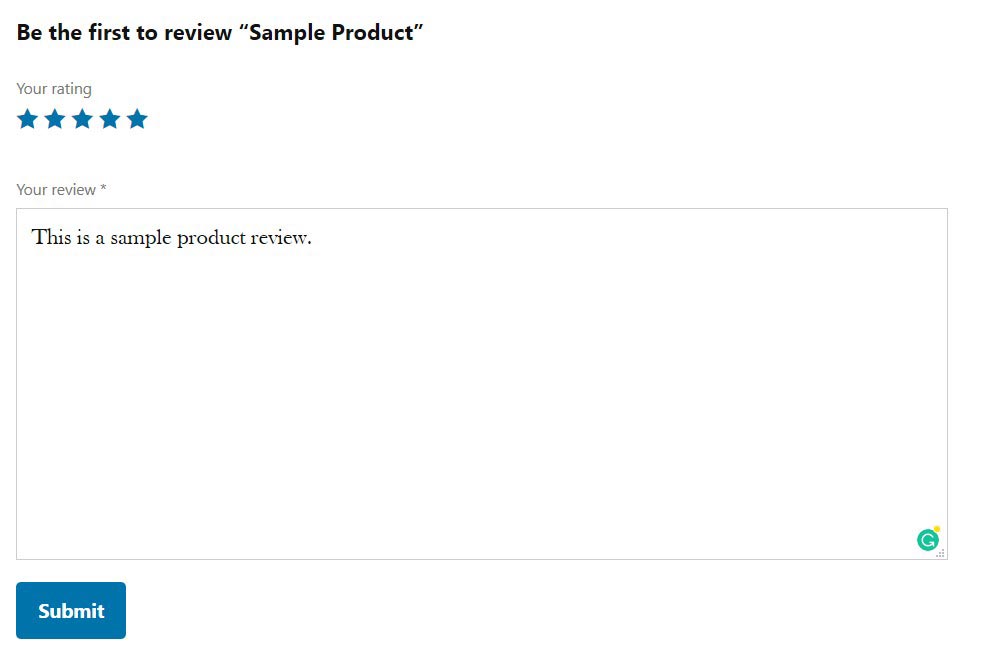Viewport: 993px width, 657px height.
Task: Set the rating to four stars
Action: 110,120
